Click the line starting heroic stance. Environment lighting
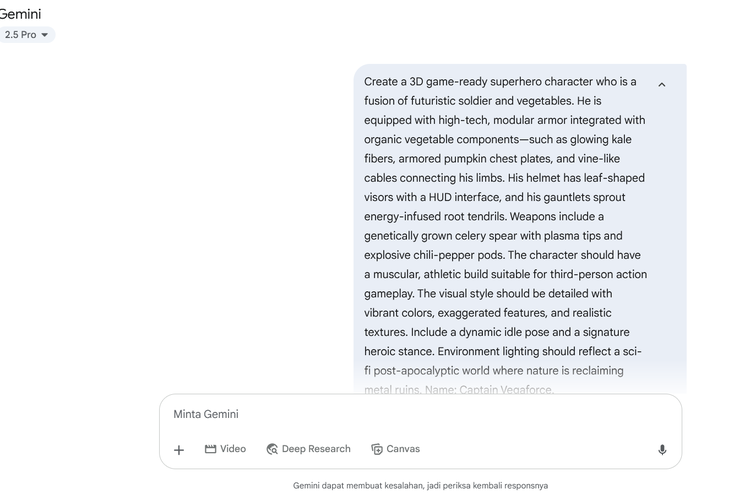Viewport: 750px width, 500px height. [x=503, y=352]
